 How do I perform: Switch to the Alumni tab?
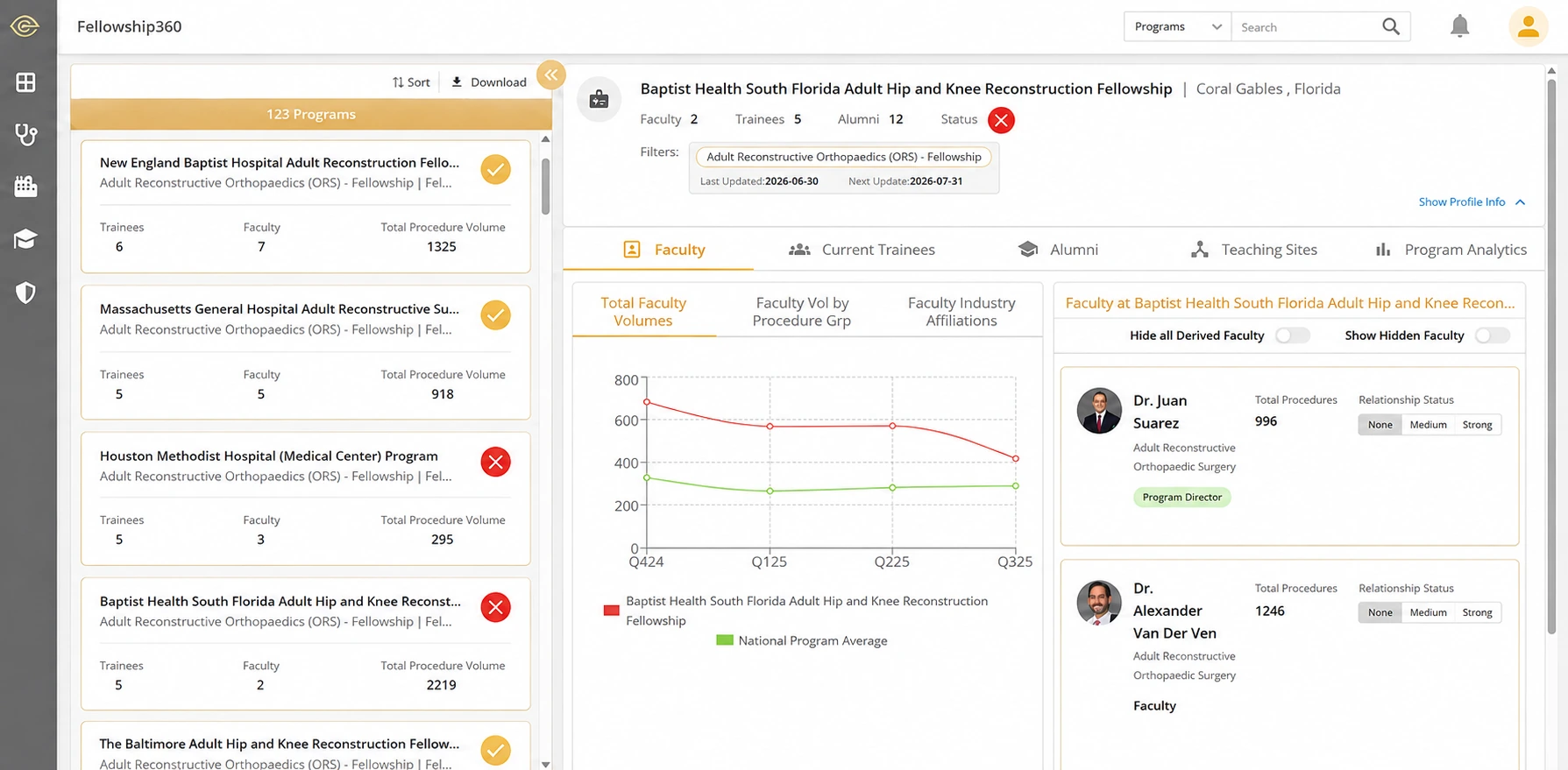[x=1058, y=250]
